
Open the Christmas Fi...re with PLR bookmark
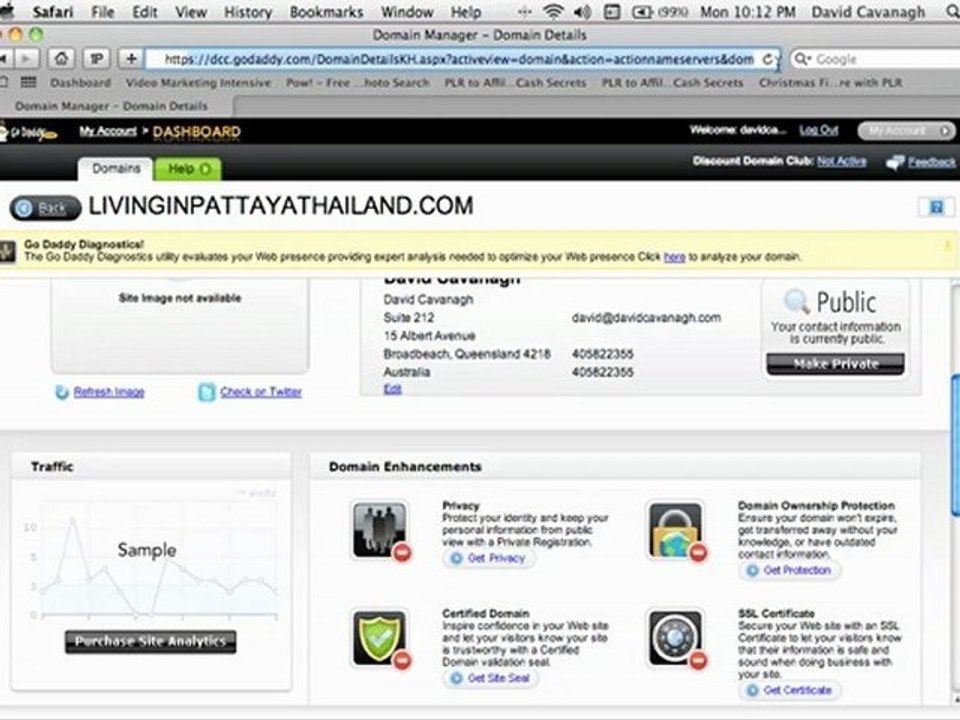830,82
